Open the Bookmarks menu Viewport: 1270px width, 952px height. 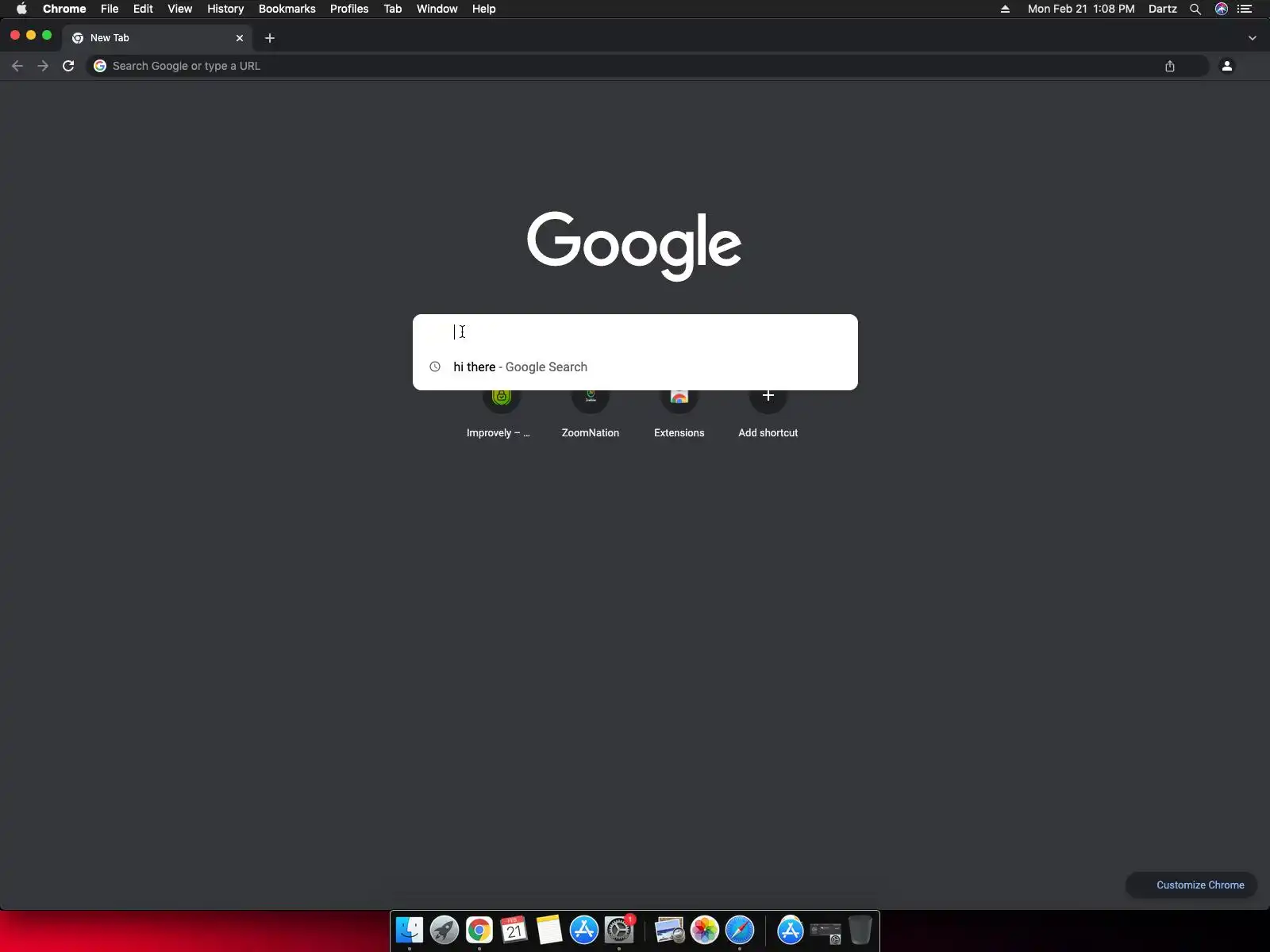coord(287,9)
